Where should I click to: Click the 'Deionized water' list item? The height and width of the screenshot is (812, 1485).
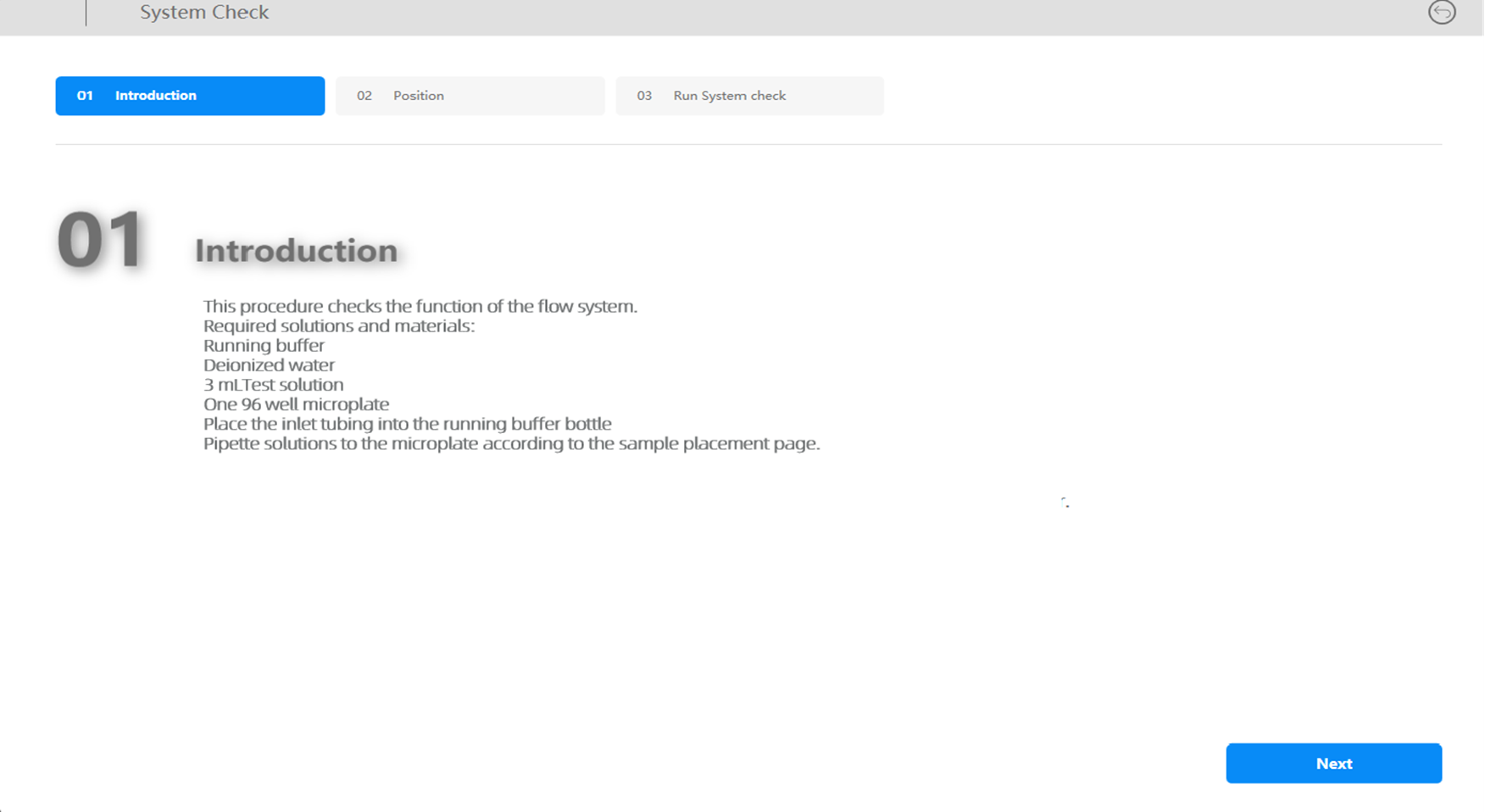click(x=269, y=364)
